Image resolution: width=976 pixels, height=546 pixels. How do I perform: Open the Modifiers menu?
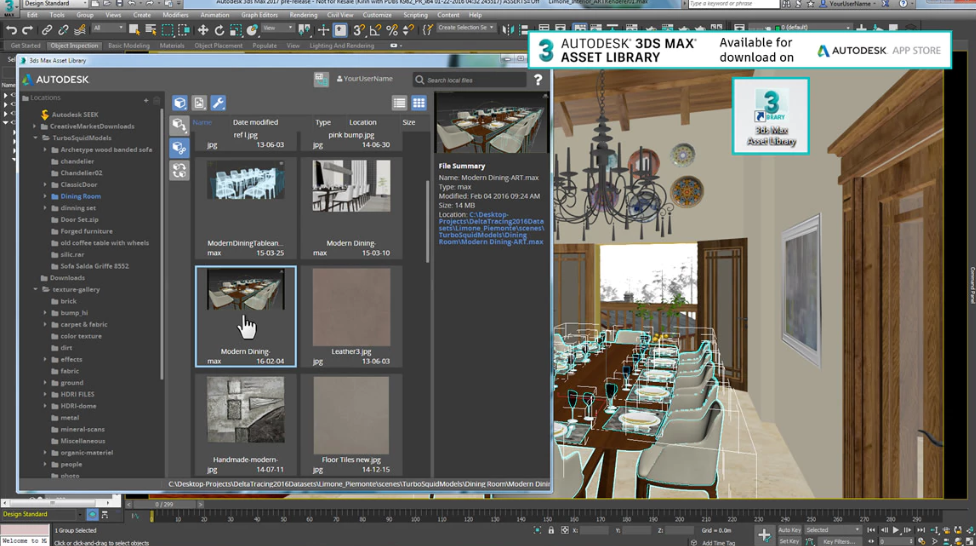176,15
